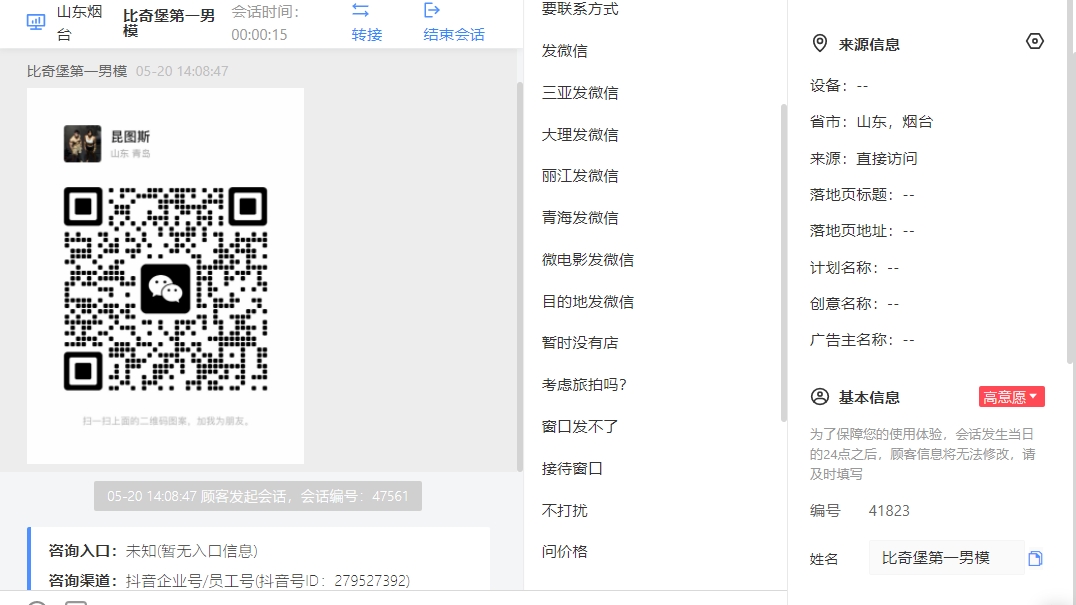The image size is (1076, 605).
Task: Choose the 要联系方式 quick reply
Action: pos(580,8)
